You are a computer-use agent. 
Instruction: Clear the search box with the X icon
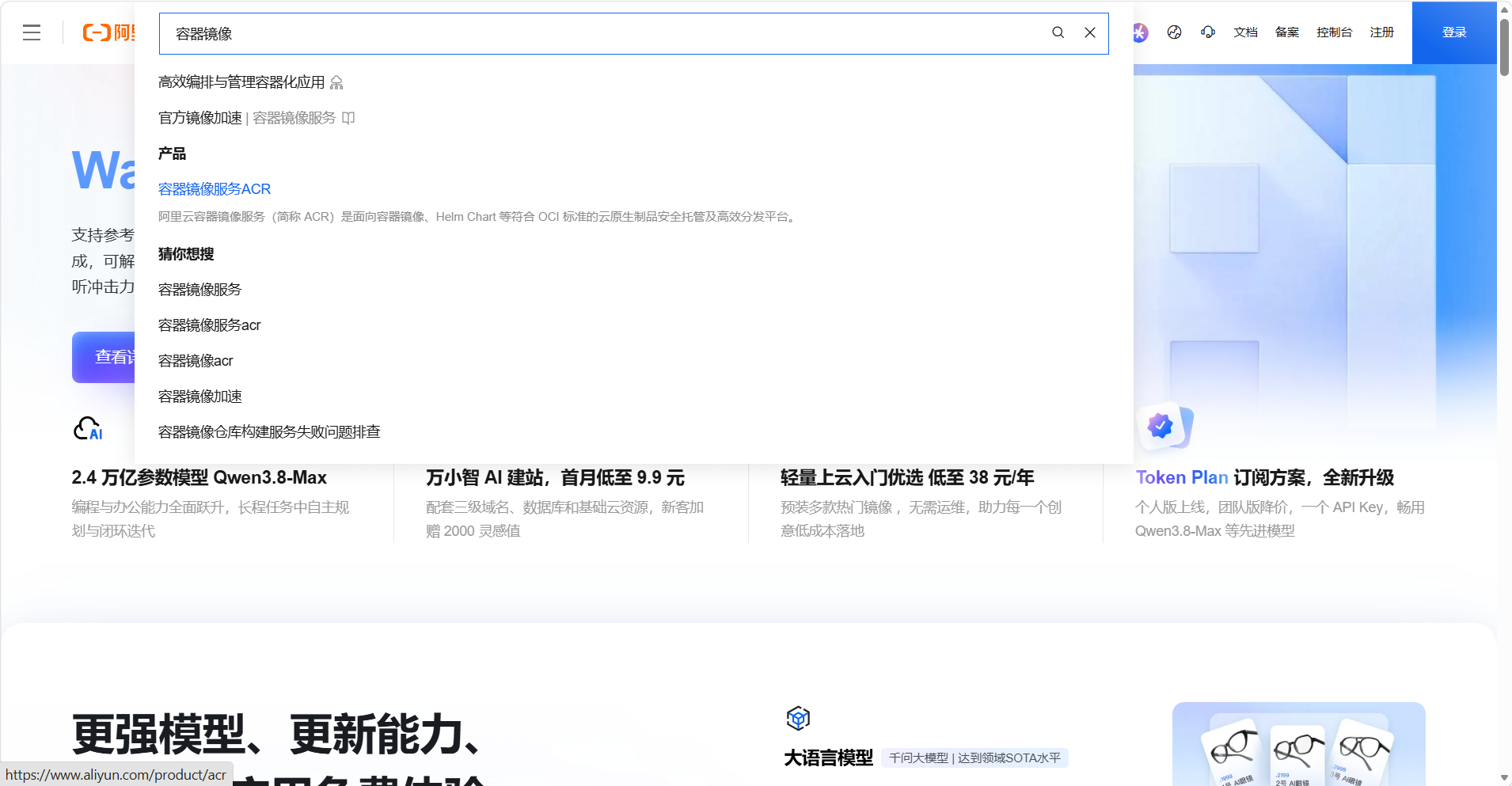[1090, 32]
